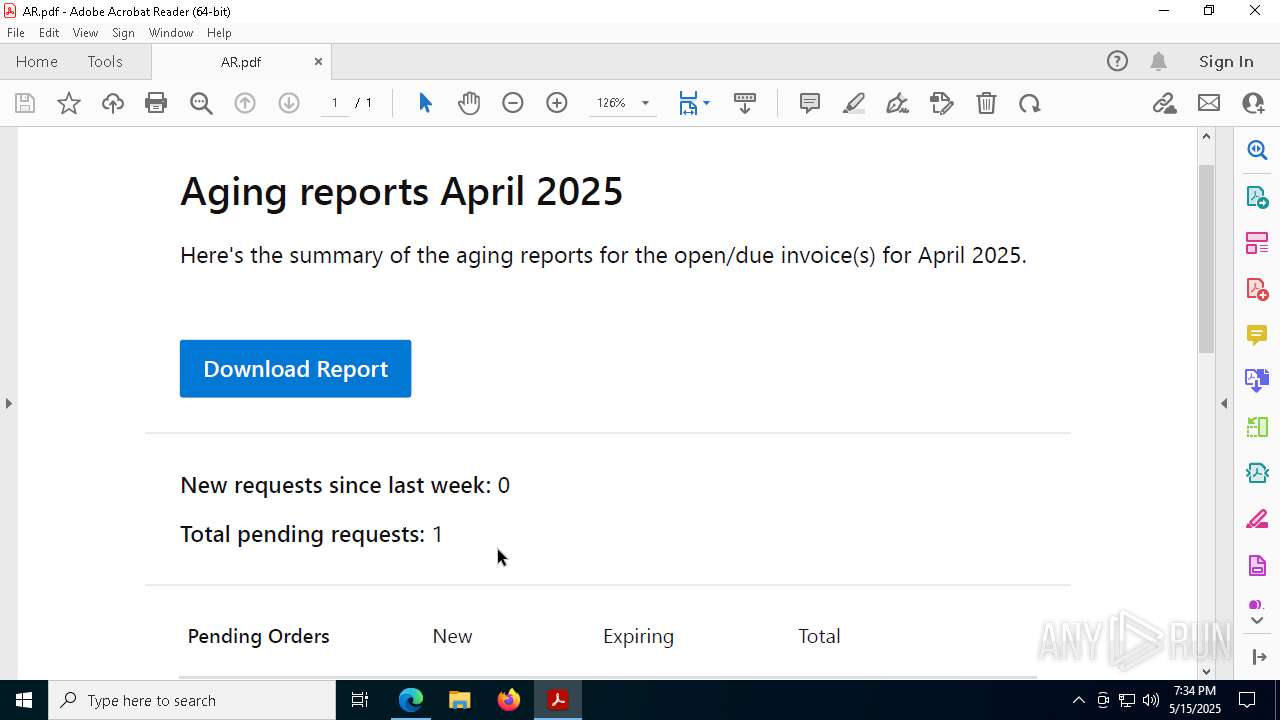Expand the left navigation pane
This screenshot has height=720, width=1280.
coord(8,403)
